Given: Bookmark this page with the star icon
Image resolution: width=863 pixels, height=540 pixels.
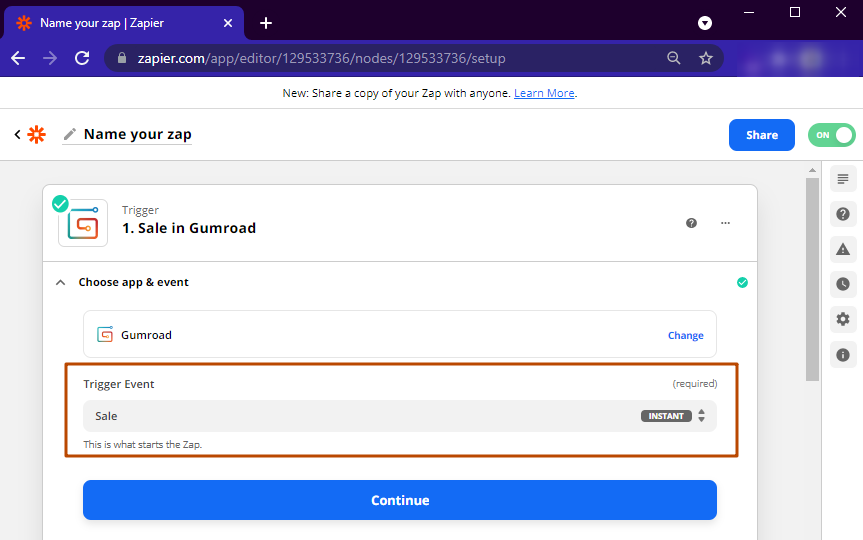Looking at the screenshot, I should click(706, 58).
